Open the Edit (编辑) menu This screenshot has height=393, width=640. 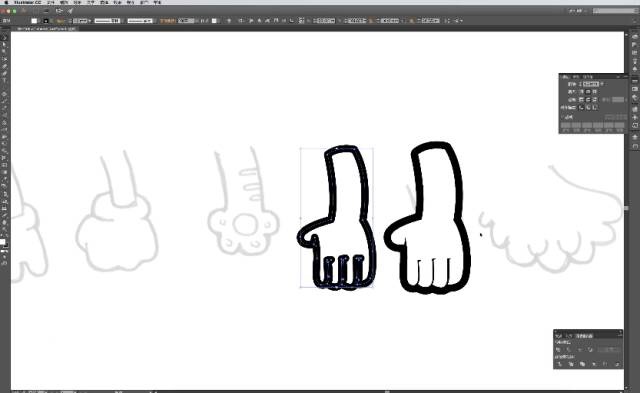point(64,2)
